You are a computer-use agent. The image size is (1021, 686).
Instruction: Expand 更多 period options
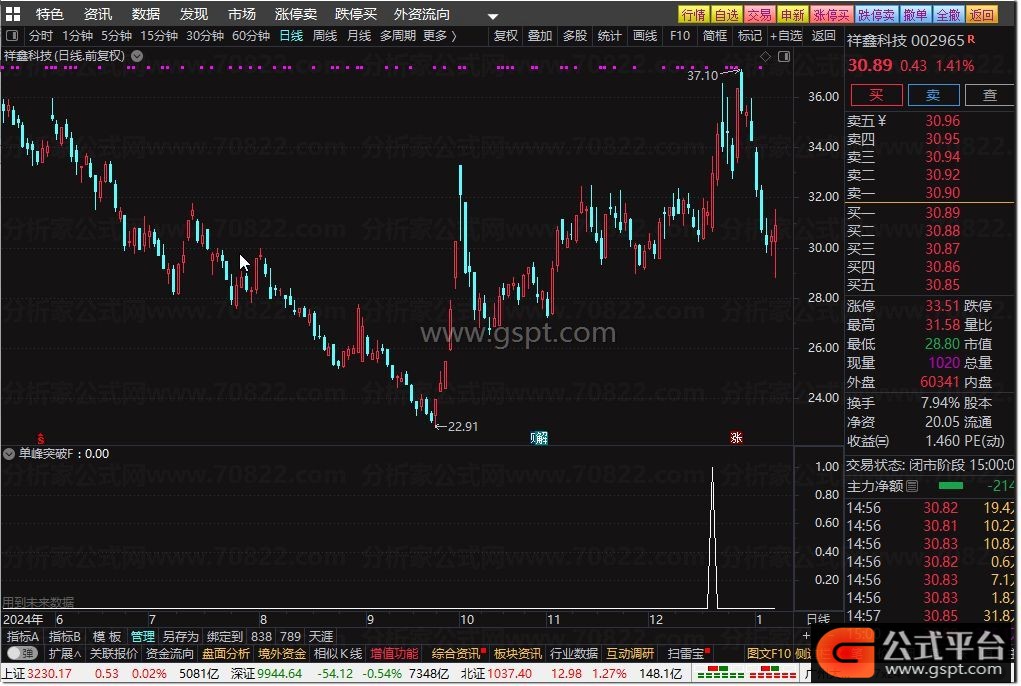pos(440,35)
